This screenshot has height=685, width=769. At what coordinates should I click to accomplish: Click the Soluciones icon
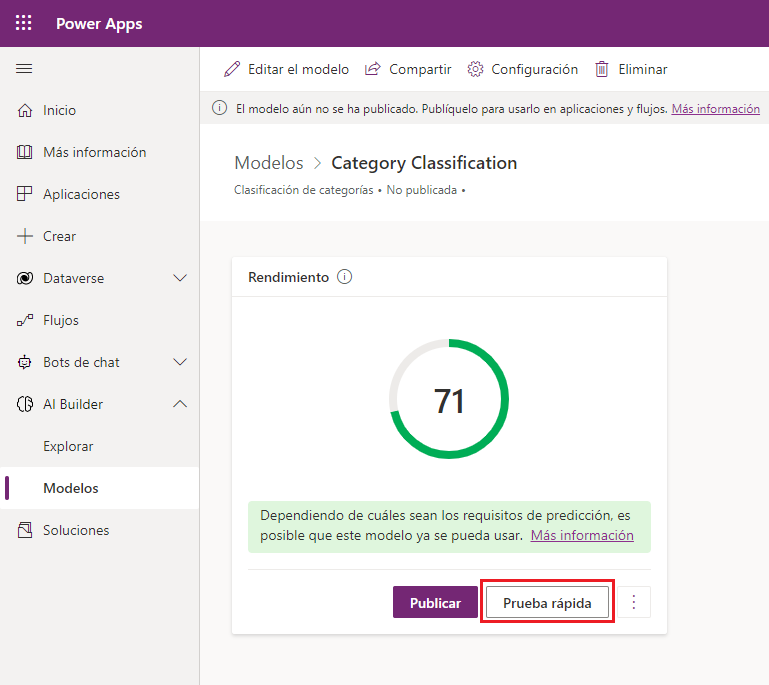point(25,530)
